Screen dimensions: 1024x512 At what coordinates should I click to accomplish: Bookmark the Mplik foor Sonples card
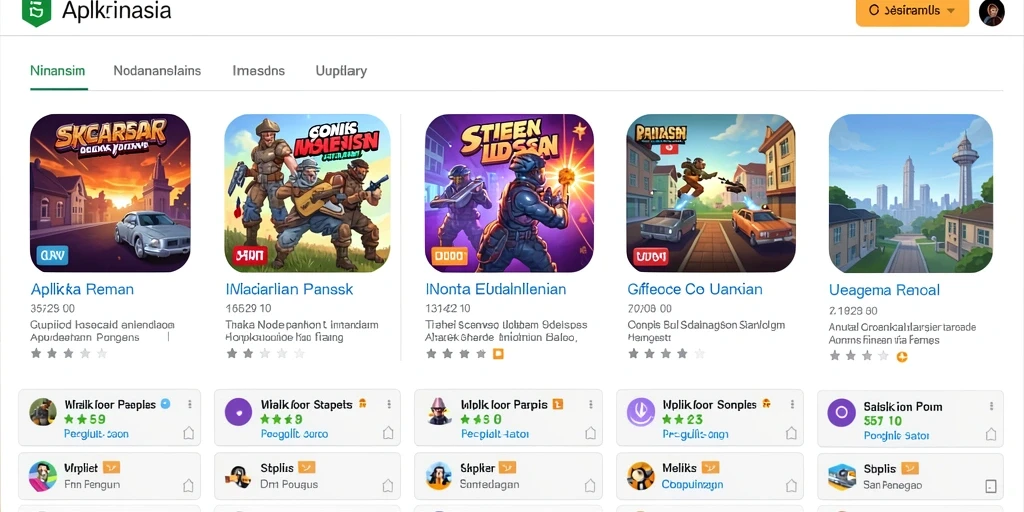tap(791, 433)
